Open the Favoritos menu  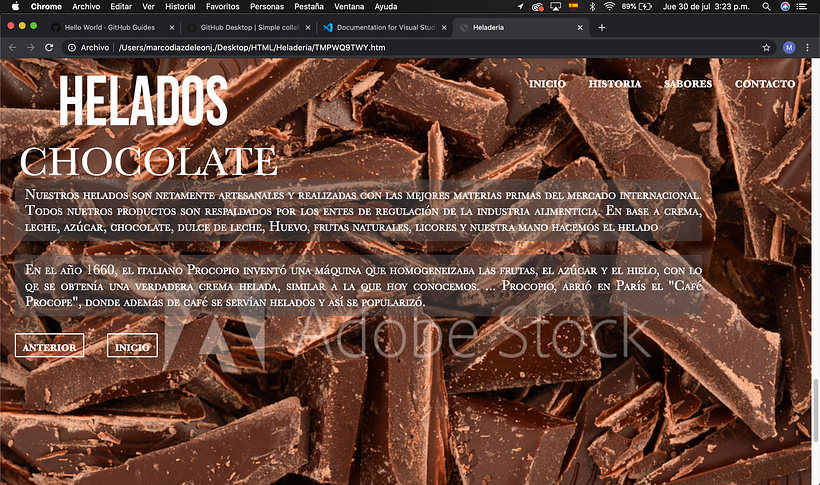pos(222,6)
